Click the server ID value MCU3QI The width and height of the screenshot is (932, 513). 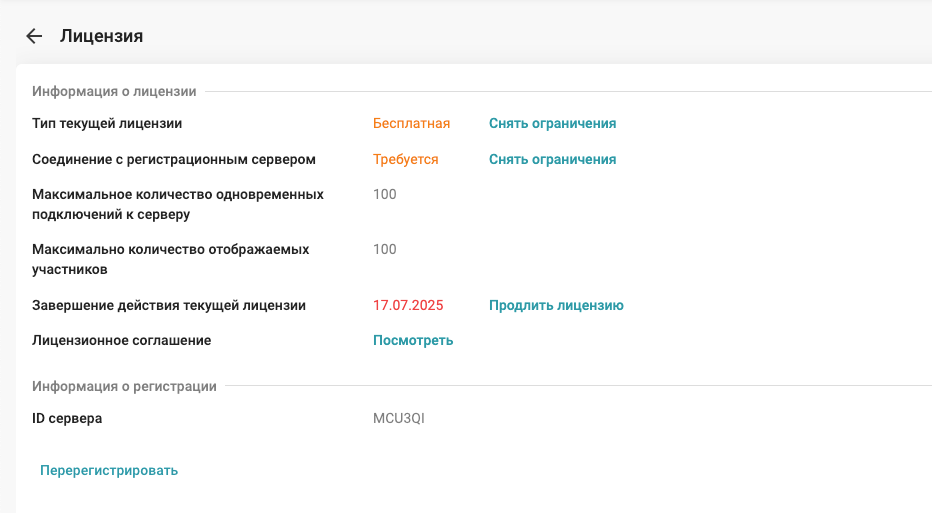click(x=399, y=419)
